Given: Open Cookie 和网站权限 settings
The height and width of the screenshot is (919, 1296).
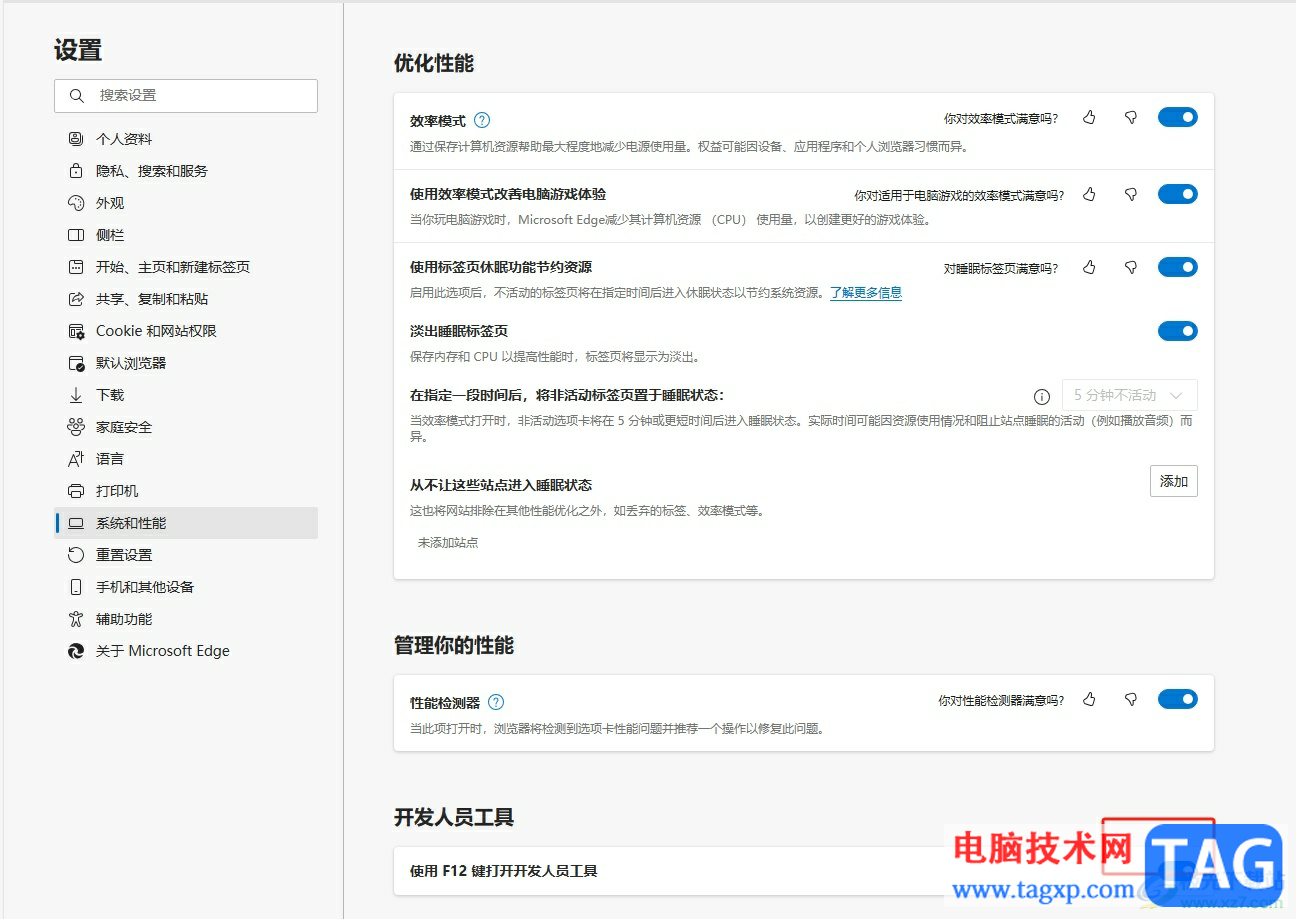Looking at the screenshot, I should coord(159,330).
